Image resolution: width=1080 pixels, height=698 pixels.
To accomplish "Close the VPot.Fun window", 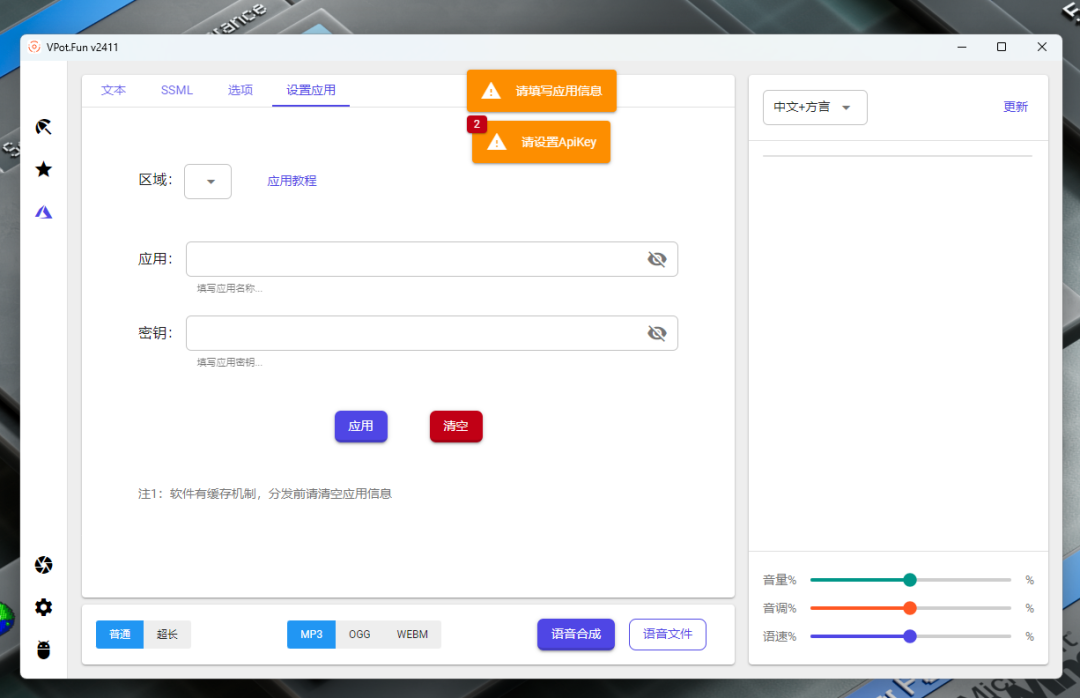I will click(1041, 47).
